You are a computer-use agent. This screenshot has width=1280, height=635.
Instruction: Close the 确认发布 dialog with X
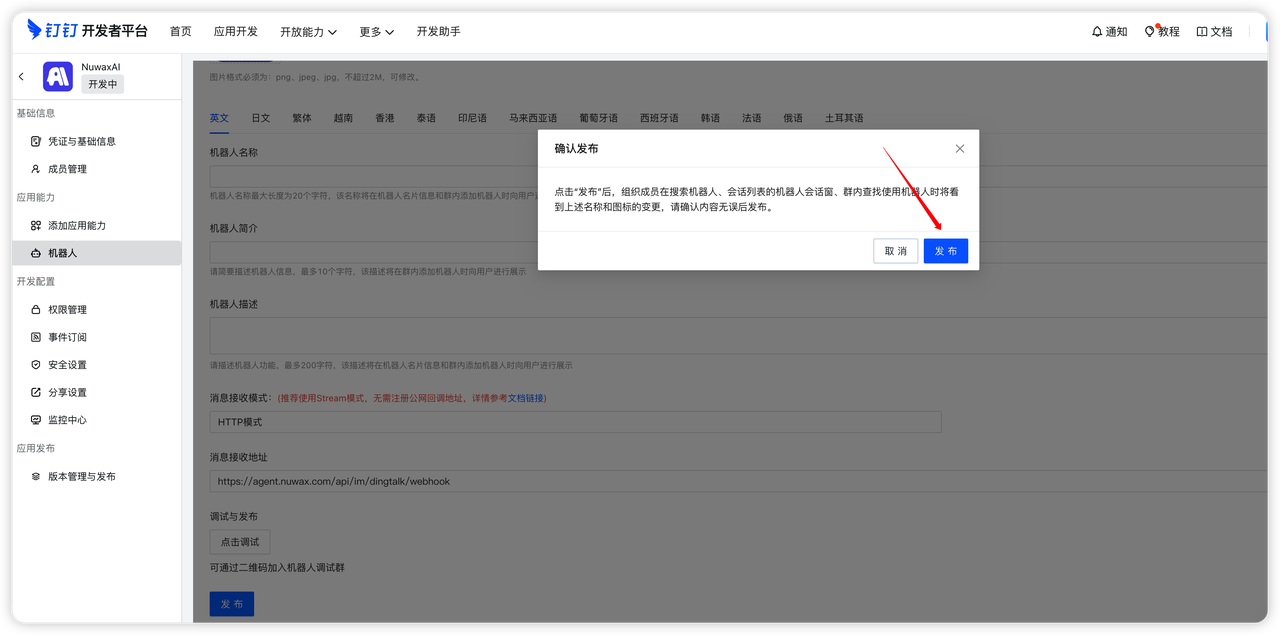tap(960, 148)
